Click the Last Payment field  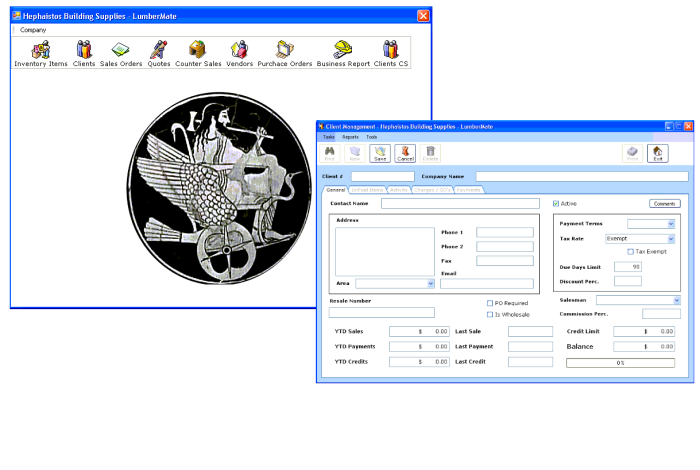[x=530, y=347]
